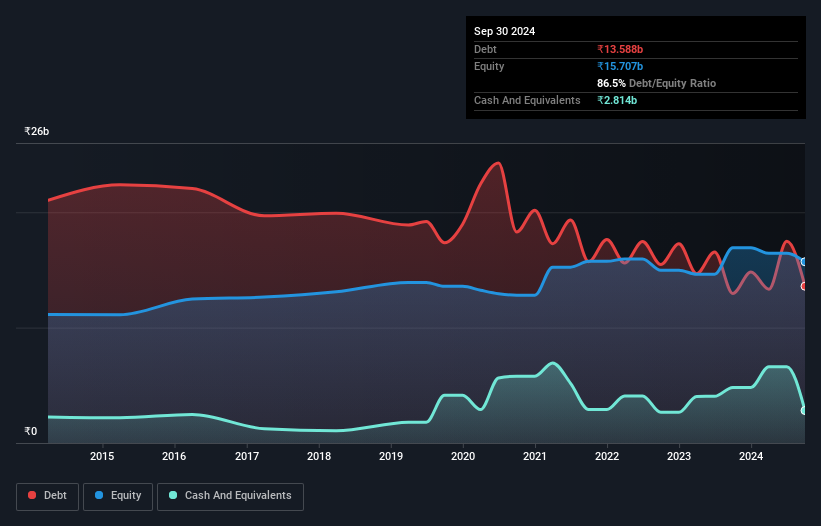Click the ₹0 y-axis label
This screenshot has width=821, height=526.
coord(31,431)
